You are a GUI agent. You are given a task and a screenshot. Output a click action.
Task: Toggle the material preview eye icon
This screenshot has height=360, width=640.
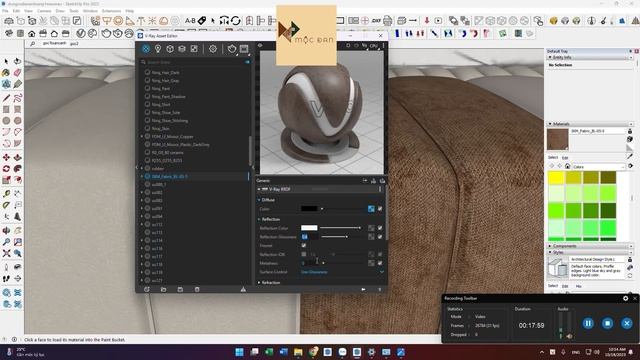[x=260, y=45]
